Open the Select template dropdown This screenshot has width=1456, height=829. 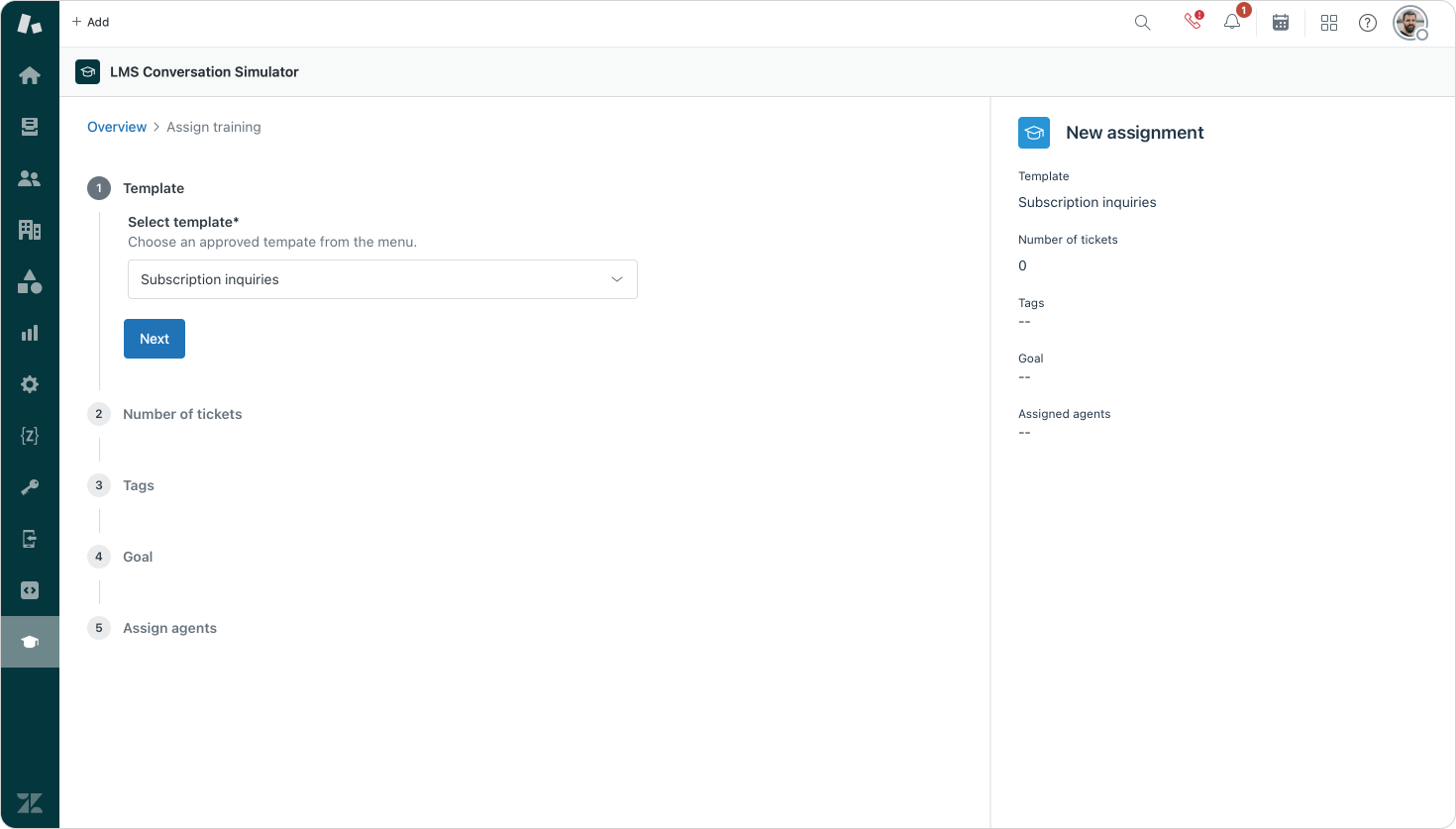click(382, 279)
